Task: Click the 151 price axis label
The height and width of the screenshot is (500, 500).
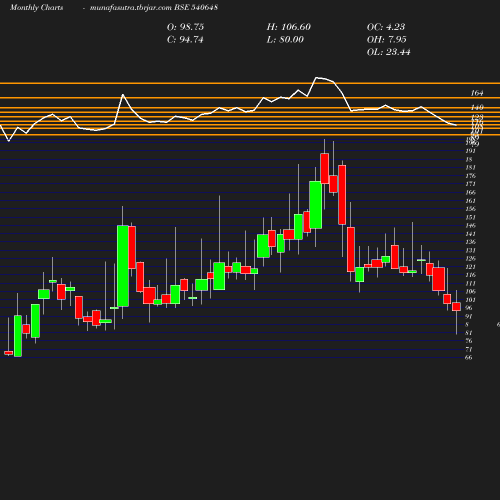Action: click(x=471, y=217)
